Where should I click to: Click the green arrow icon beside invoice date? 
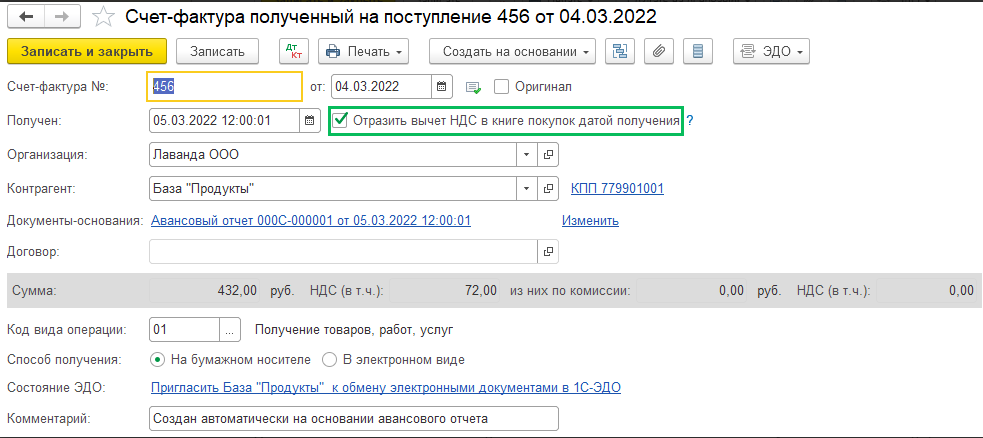coord(473,87)
